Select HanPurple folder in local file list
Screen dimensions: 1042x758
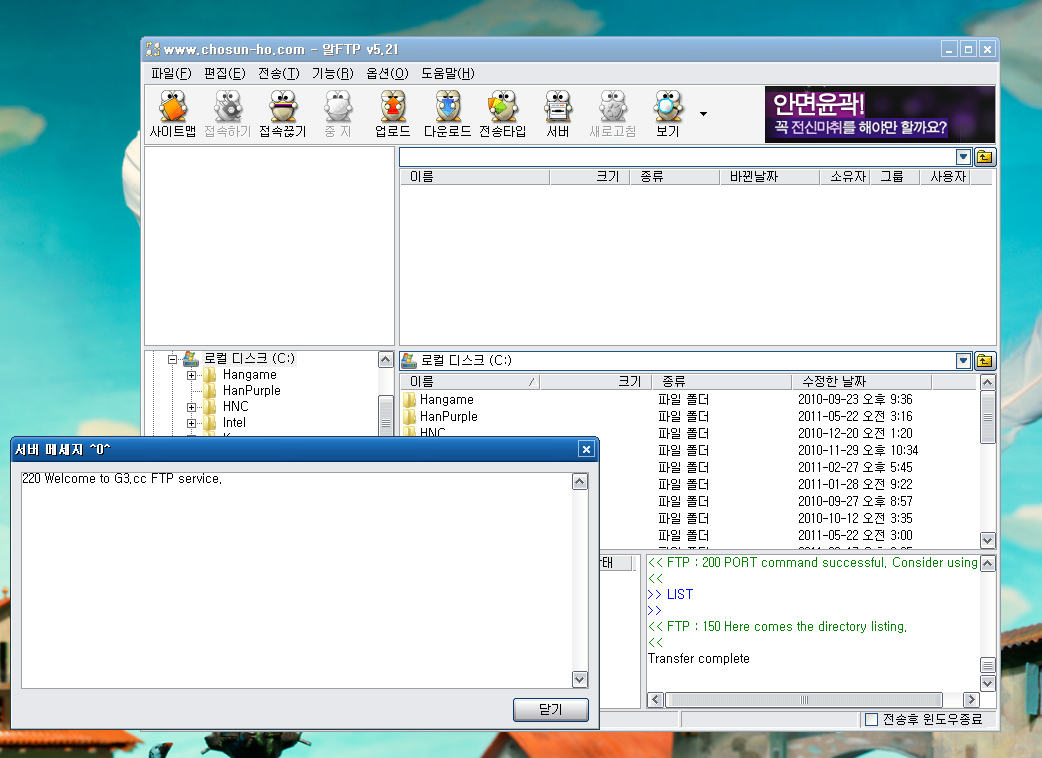click(449, 417)
